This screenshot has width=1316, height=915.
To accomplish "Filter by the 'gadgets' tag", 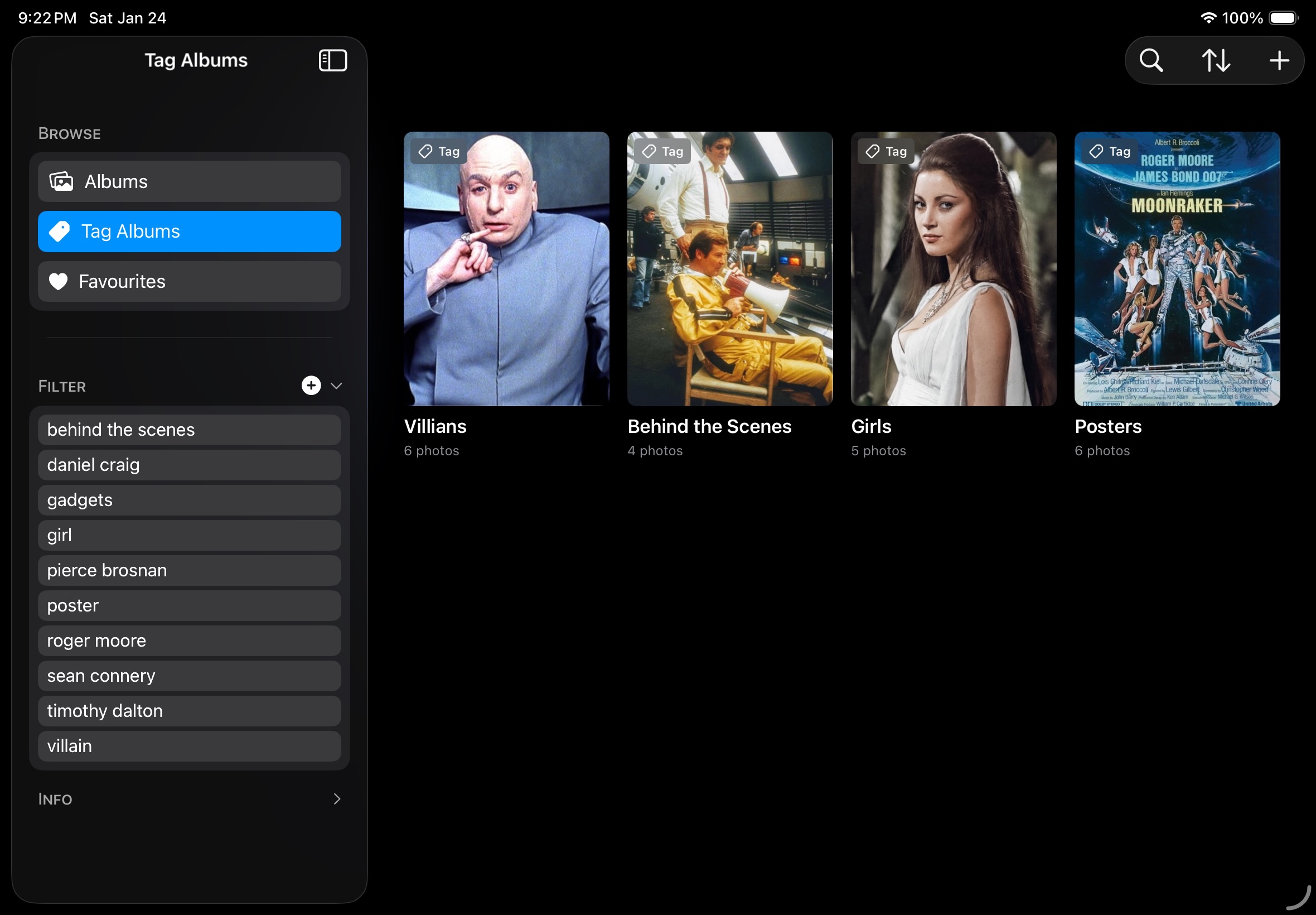I will pyautogui.click(x=189, y=500).
